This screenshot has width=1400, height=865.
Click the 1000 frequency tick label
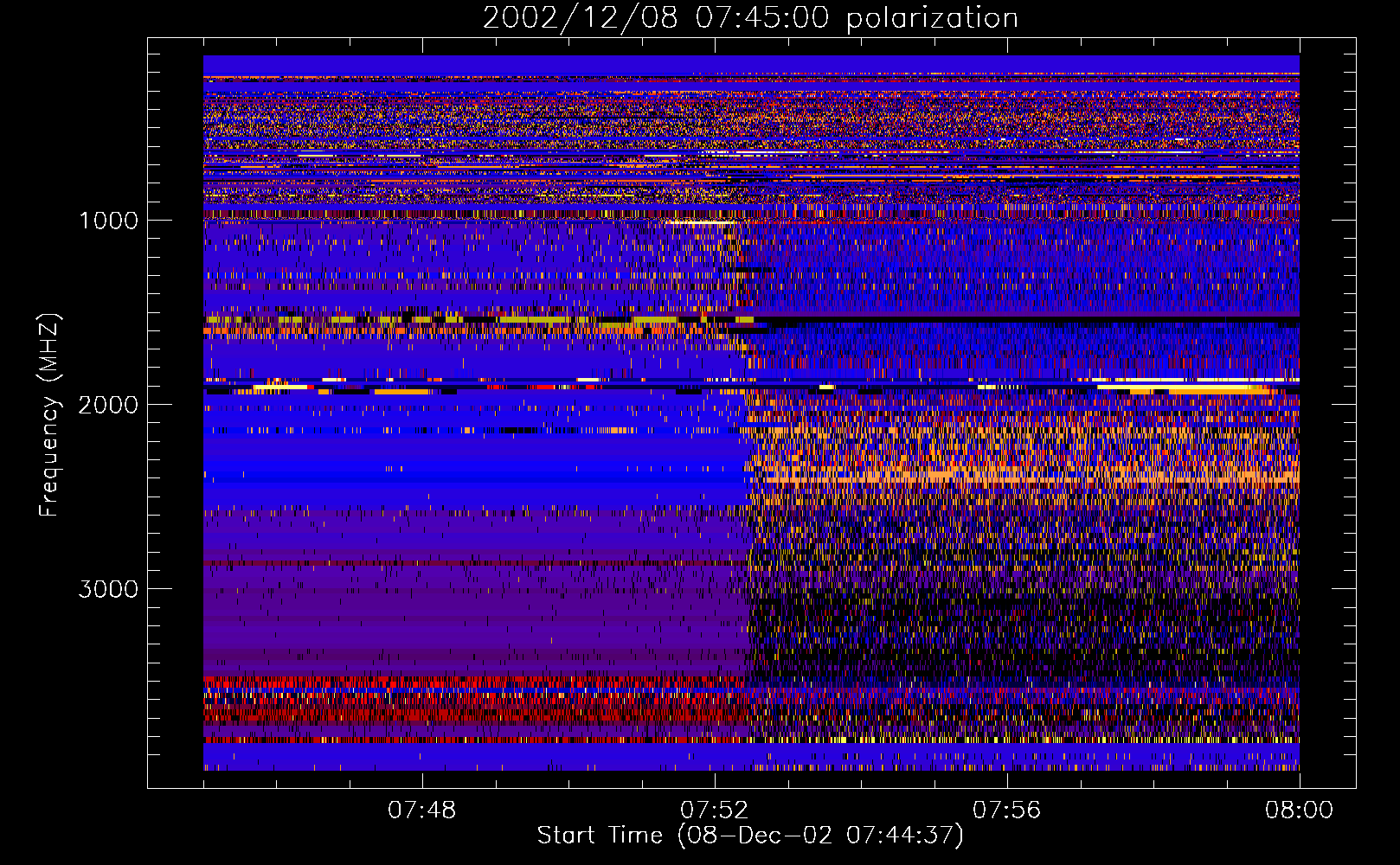[x=108, y=221]
